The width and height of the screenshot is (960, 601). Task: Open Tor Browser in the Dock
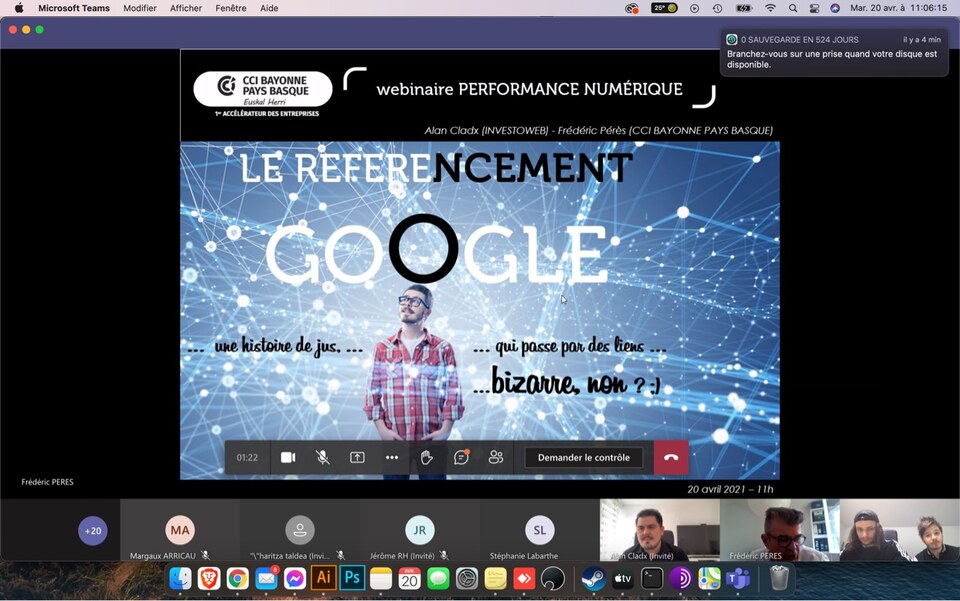[x=680, y=578]
